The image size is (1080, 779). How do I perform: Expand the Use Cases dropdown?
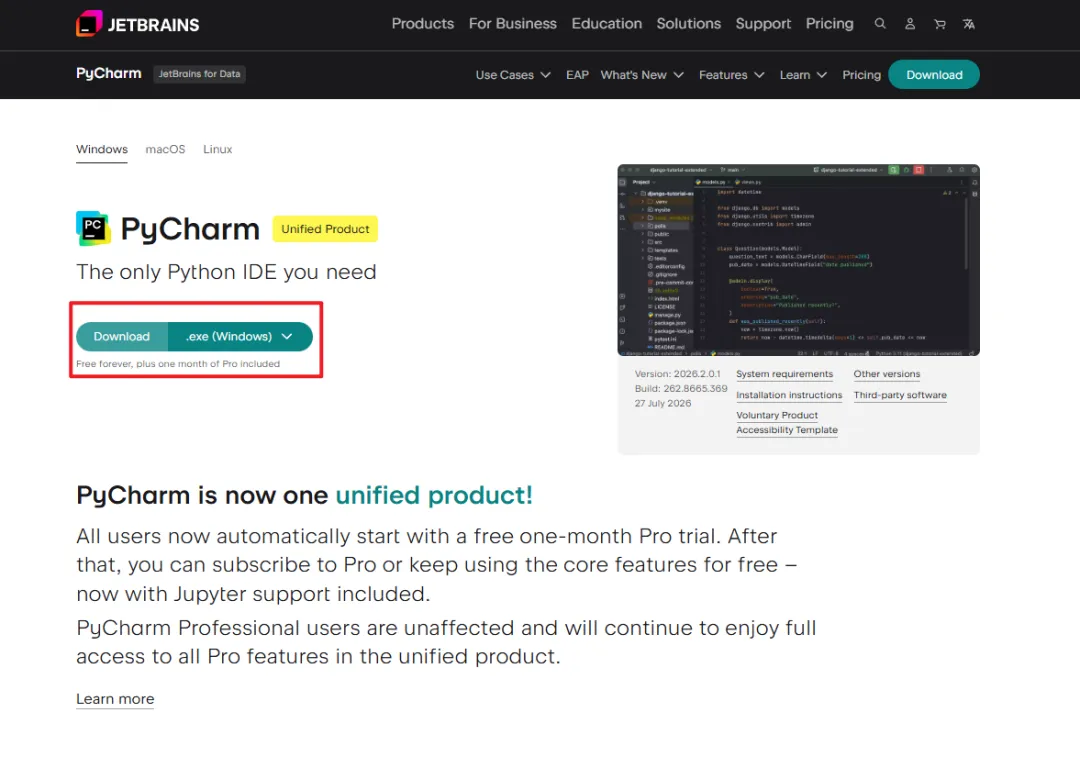coord(512,74)
